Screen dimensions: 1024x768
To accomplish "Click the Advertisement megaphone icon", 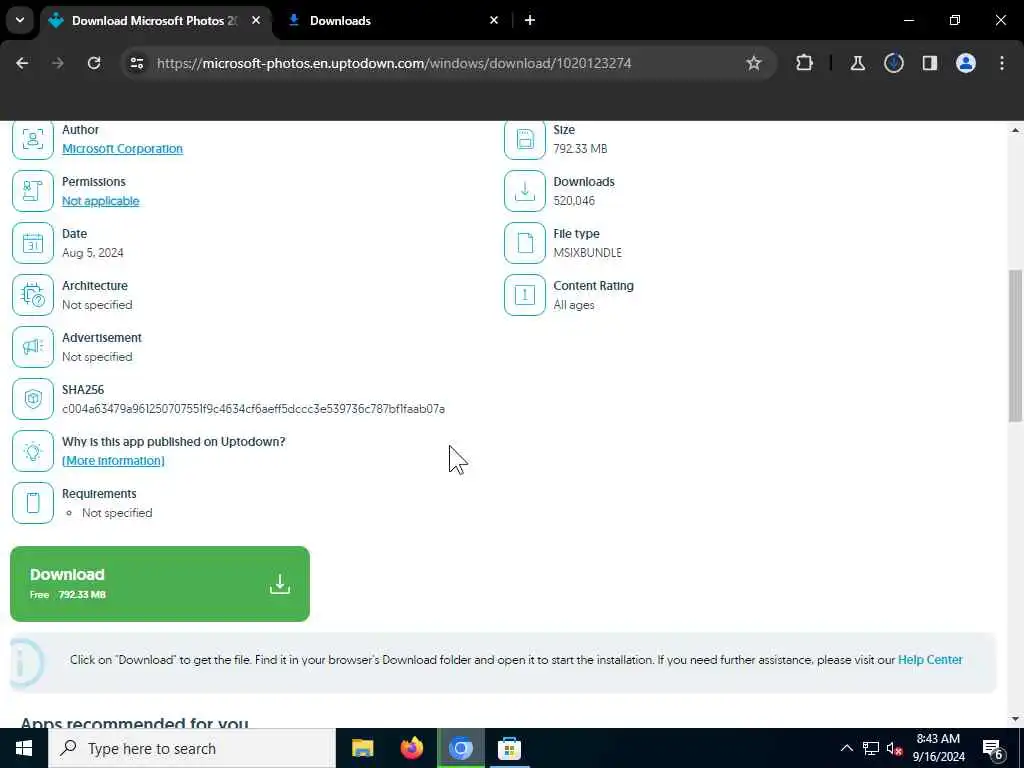I will (33, 347).
